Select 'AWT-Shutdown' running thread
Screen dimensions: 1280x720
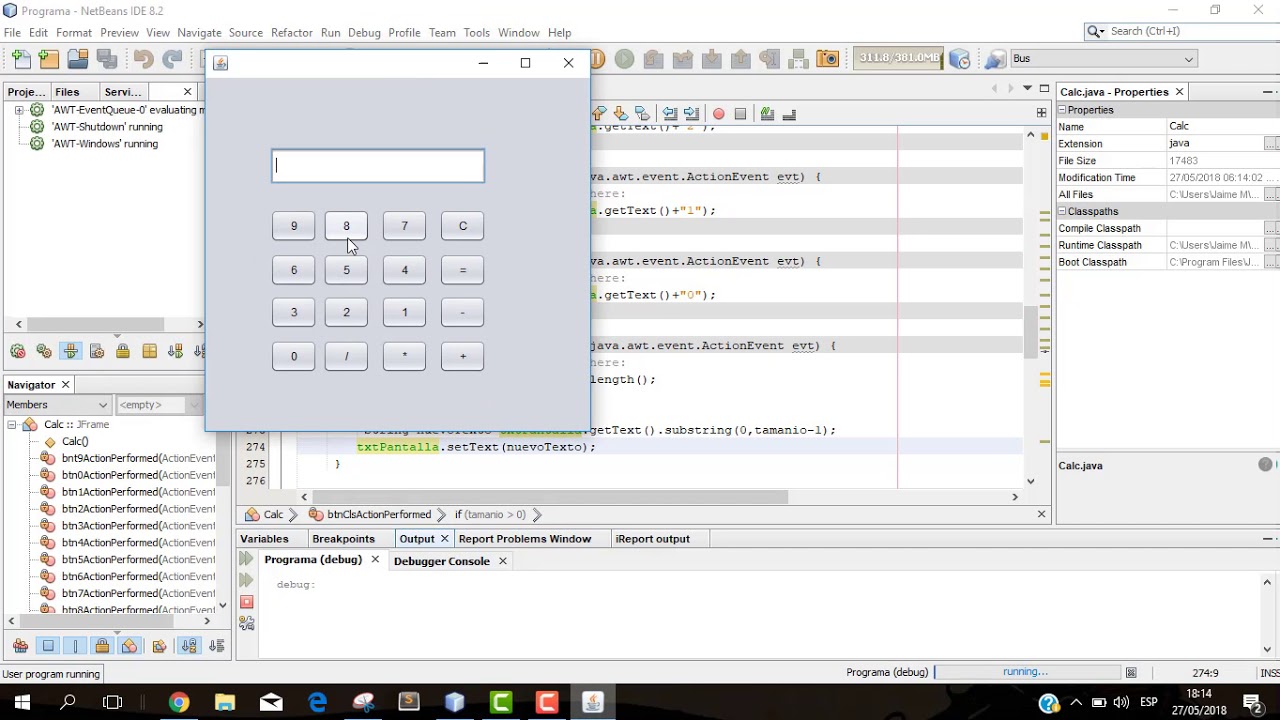tap(107, 127)
